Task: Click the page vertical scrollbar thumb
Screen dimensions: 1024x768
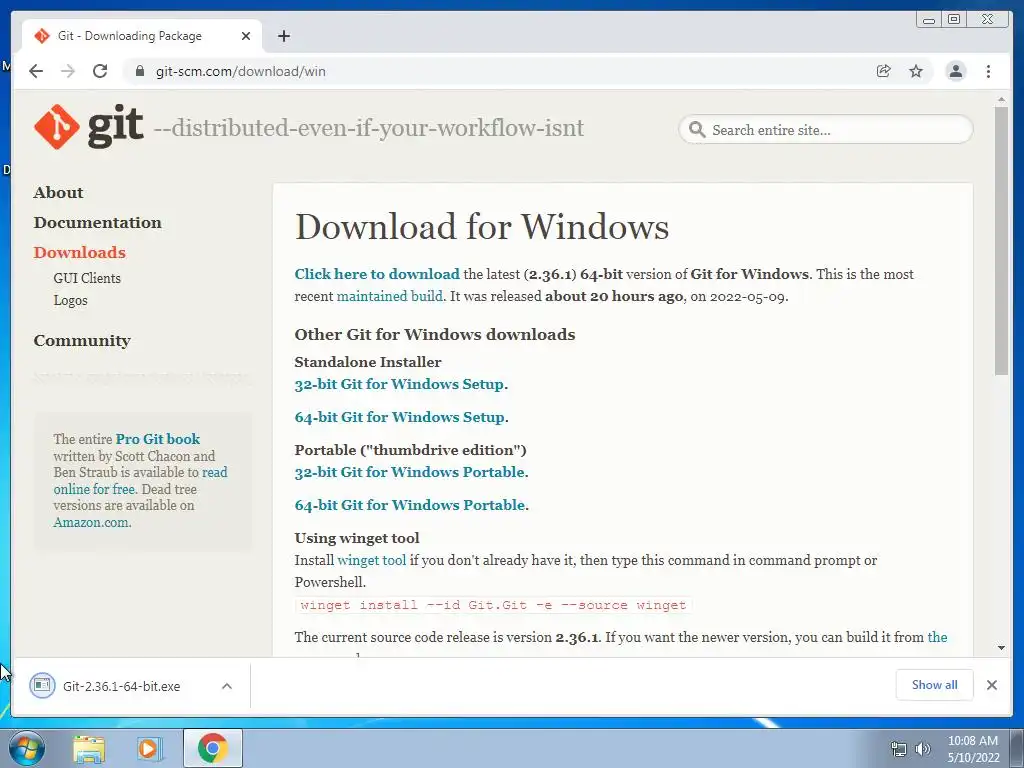Action: [1001, 240]
